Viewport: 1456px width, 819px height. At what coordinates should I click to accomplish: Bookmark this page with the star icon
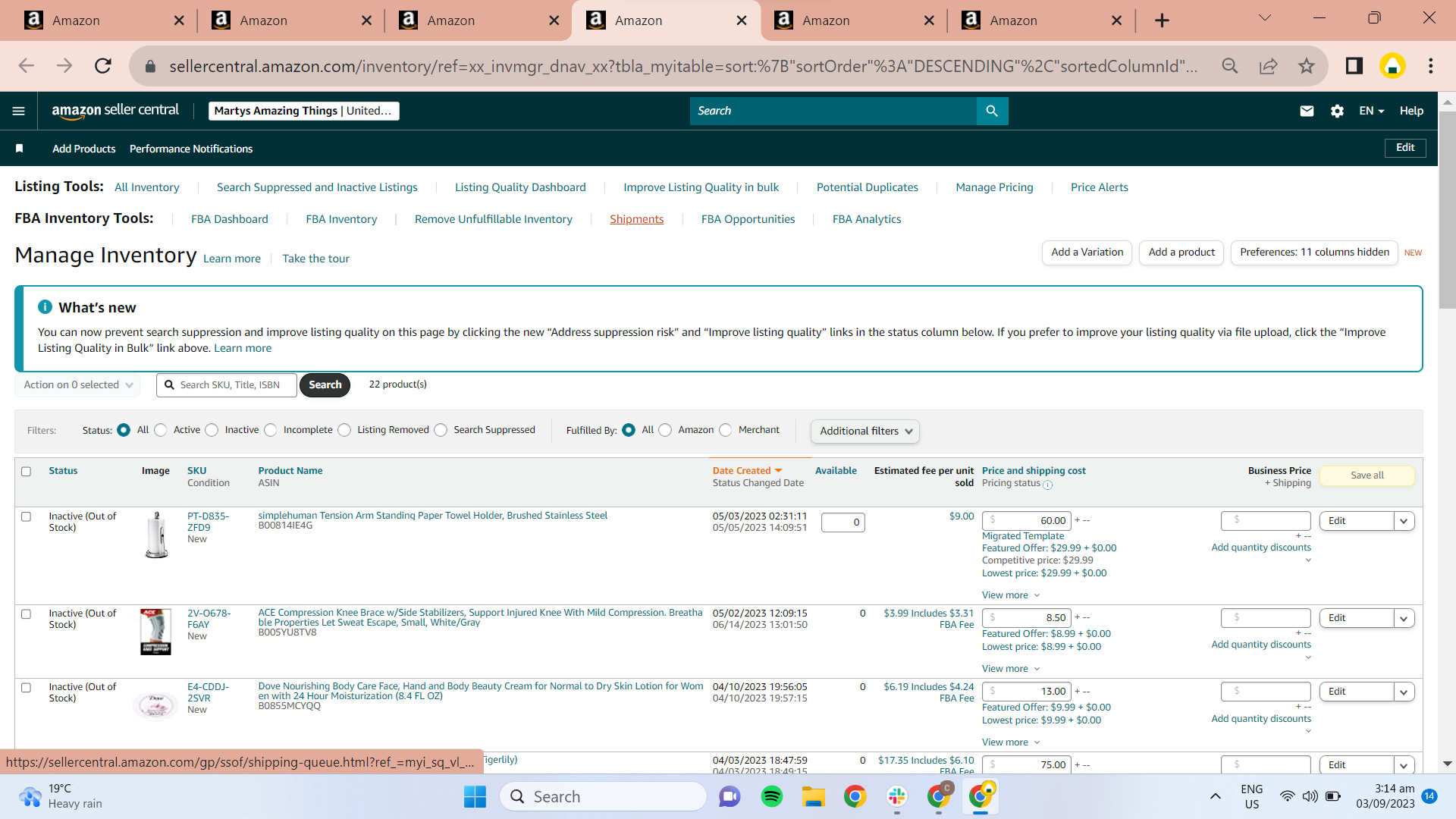point(1306,66)
